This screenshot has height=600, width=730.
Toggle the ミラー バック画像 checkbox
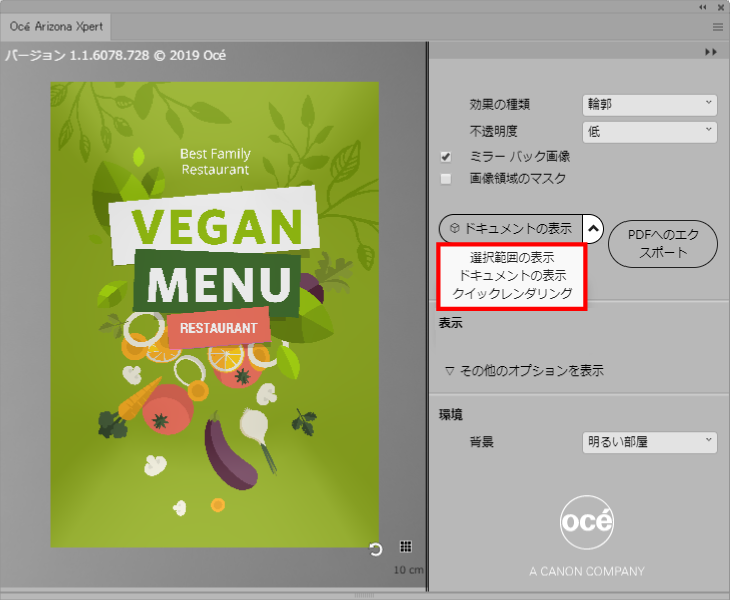446,157
